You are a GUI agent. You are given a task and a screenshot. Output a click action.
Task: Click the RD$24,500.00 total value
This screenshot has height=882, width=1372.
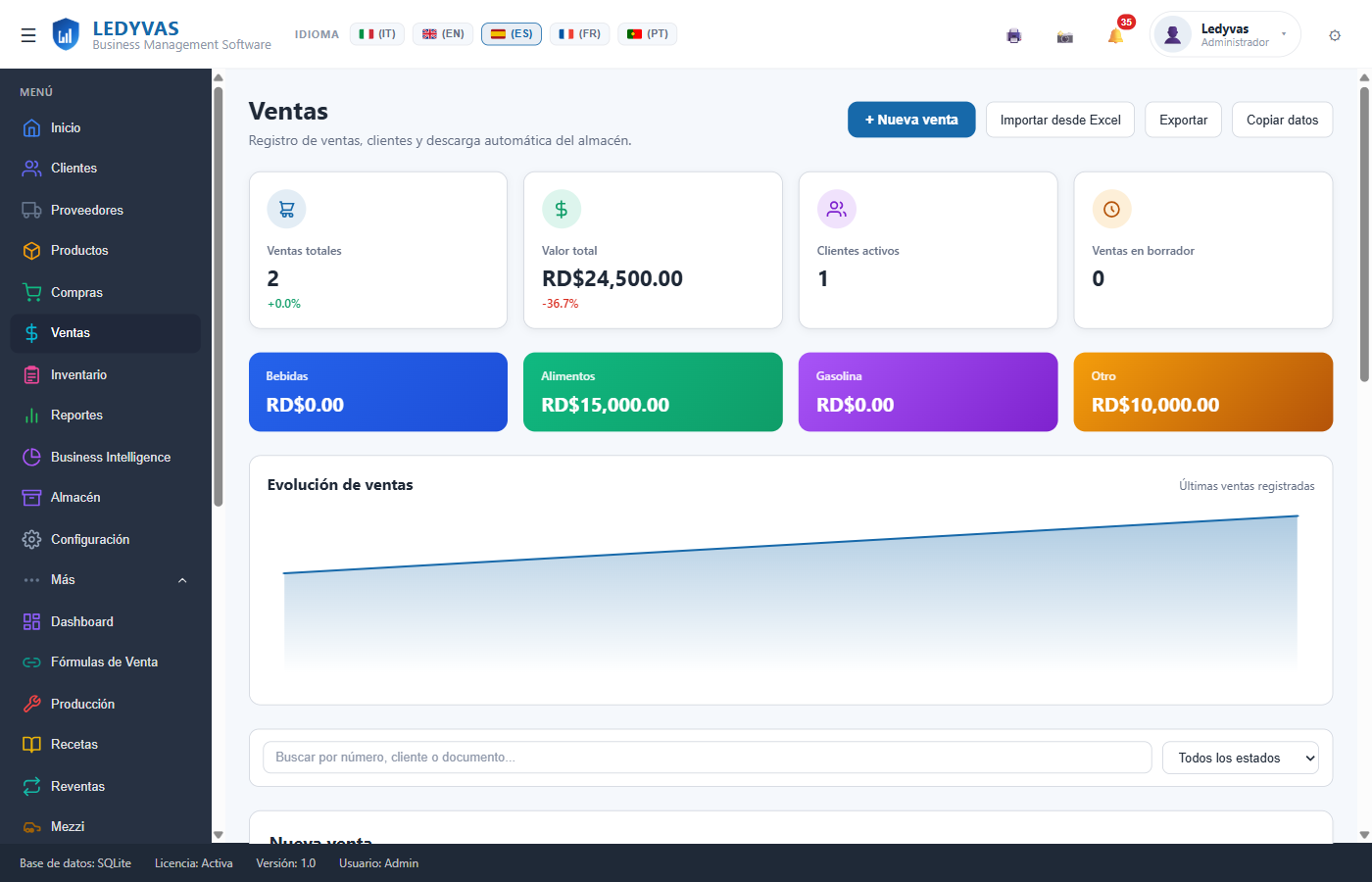(612, 278)
